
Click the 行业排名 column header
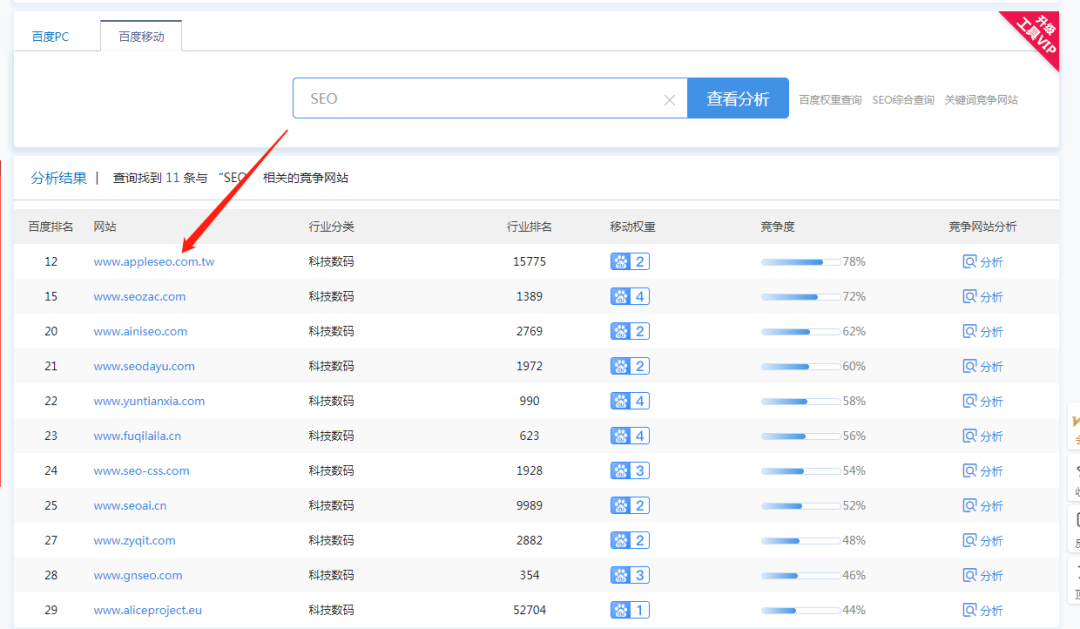pos(529,227)
